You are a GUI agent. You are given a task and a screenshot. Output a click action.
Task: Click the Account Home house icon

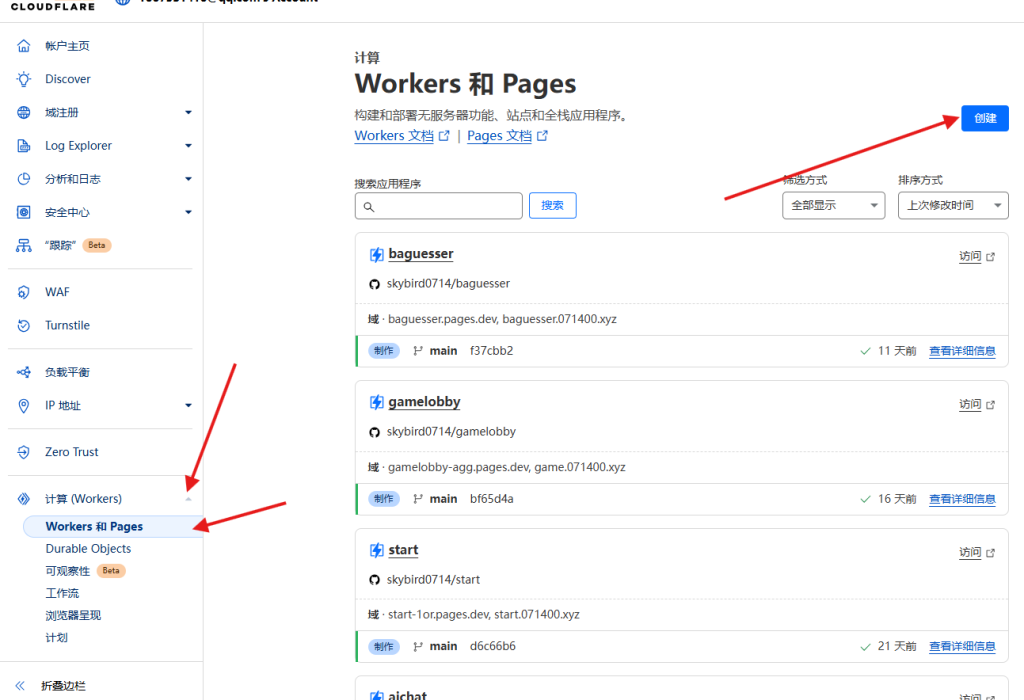pos(24,46)
